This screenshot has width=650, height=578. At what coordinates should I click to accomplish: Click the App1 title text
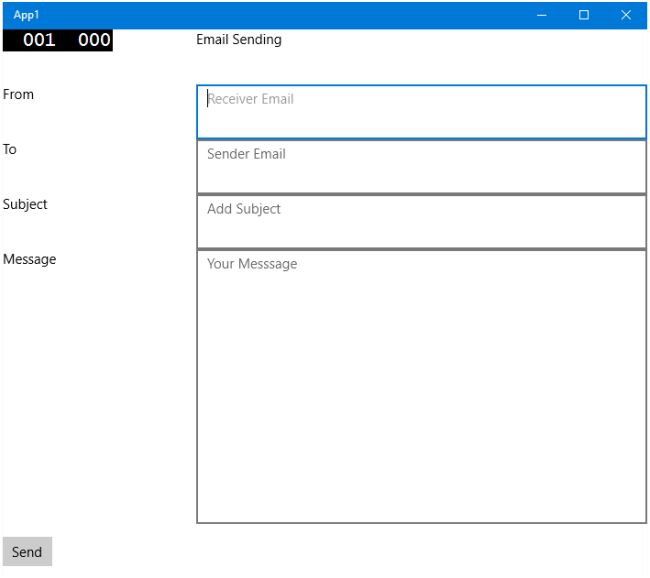[26, 15]
